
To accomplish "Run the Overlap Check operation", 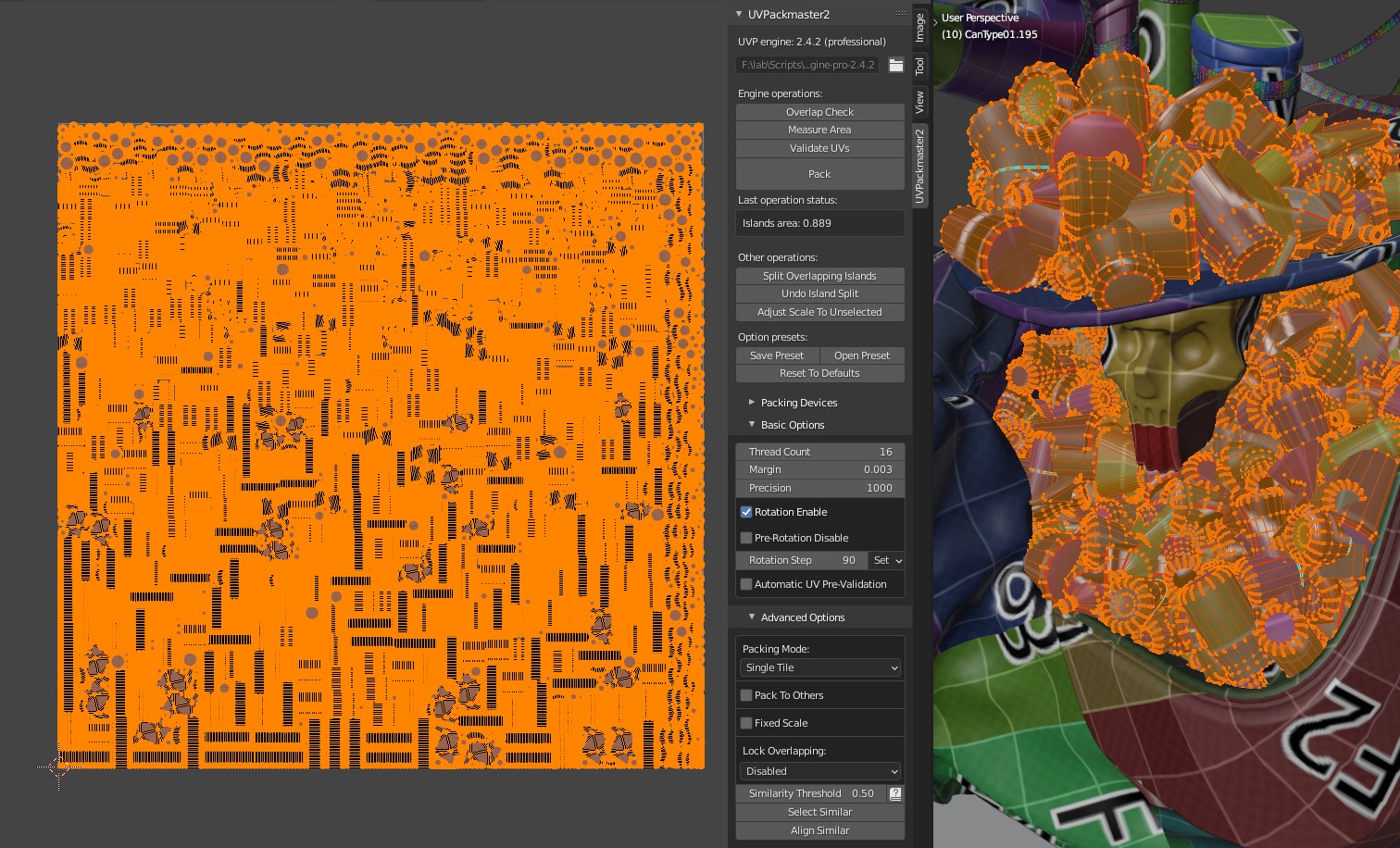I will coord(819,112).
